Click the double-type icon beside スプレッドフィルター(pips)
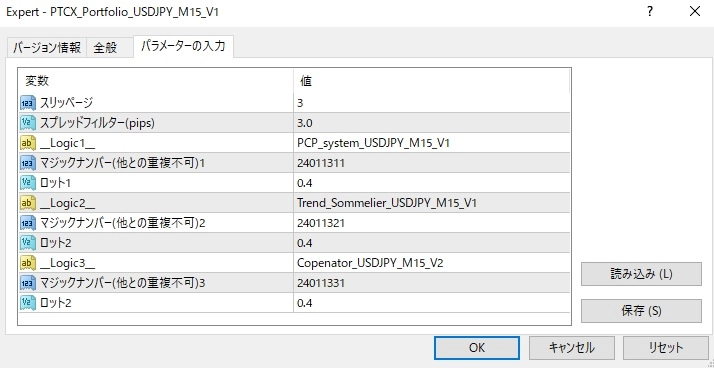The image size is (714, 368). click(28, 123)
